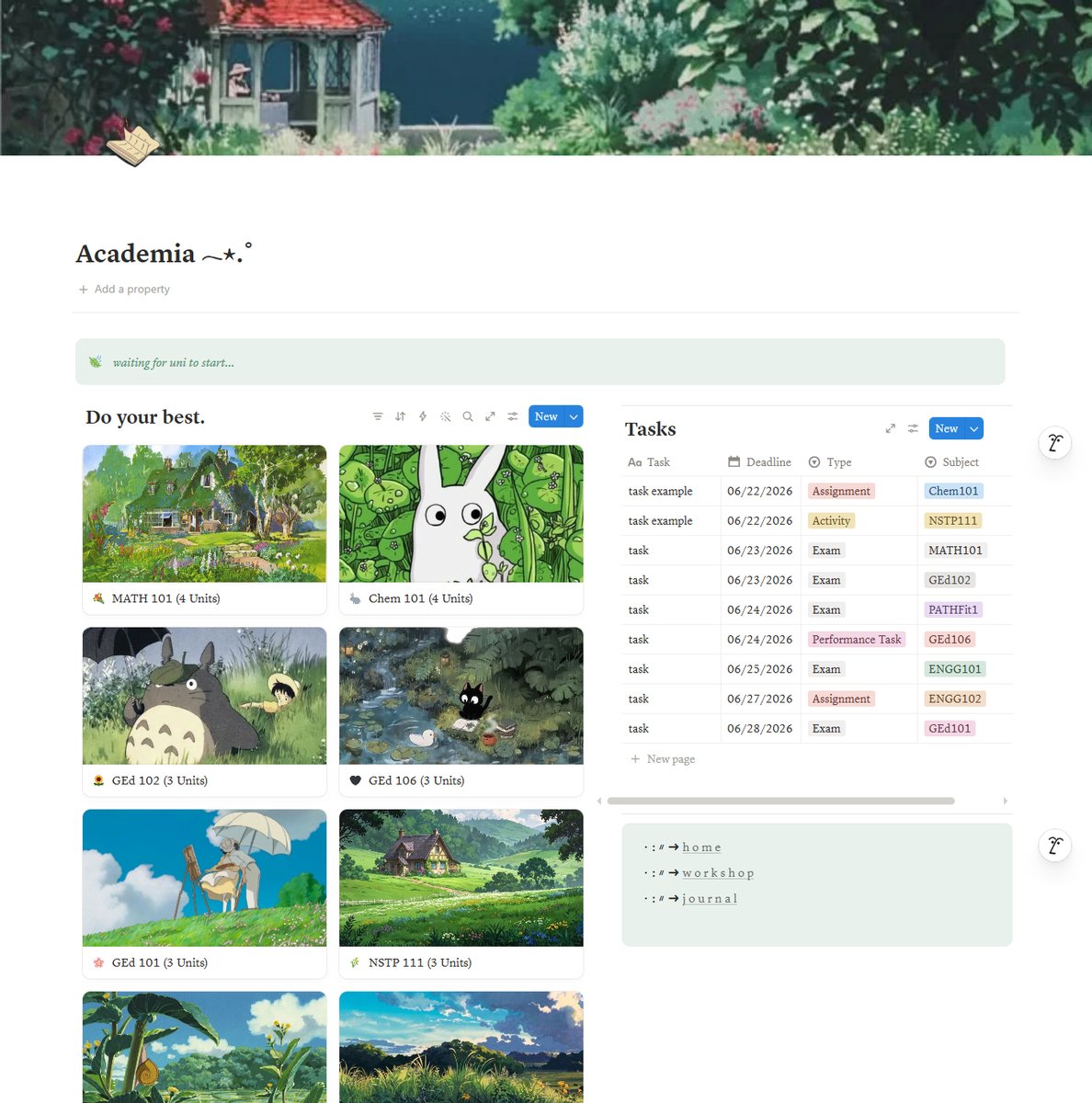
Task: Click the sunflower icon on GEd 102 card
Action: coord(98,780)
